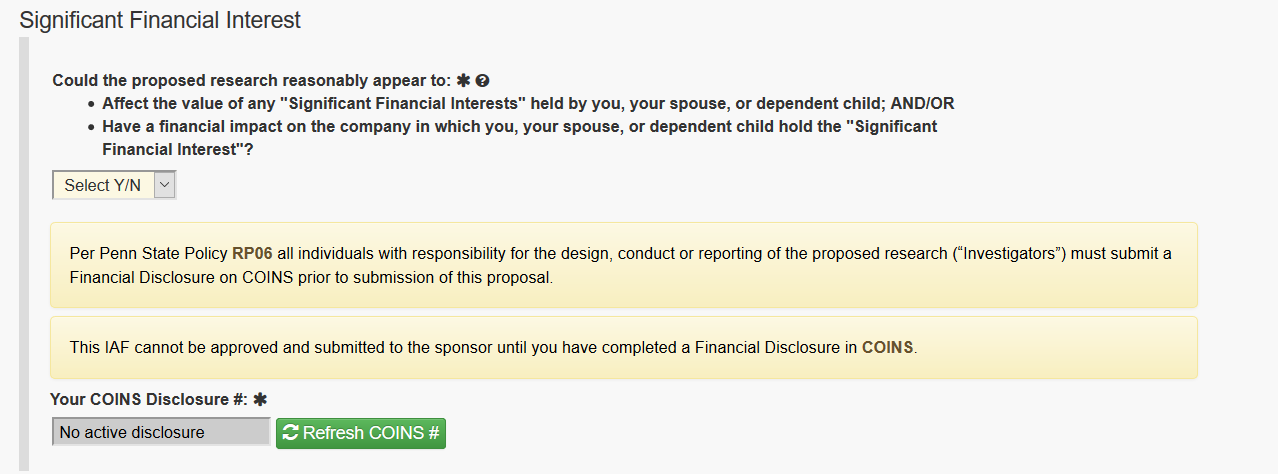Select the "Your COINS Disclosure #:" label

click(150, 399)
